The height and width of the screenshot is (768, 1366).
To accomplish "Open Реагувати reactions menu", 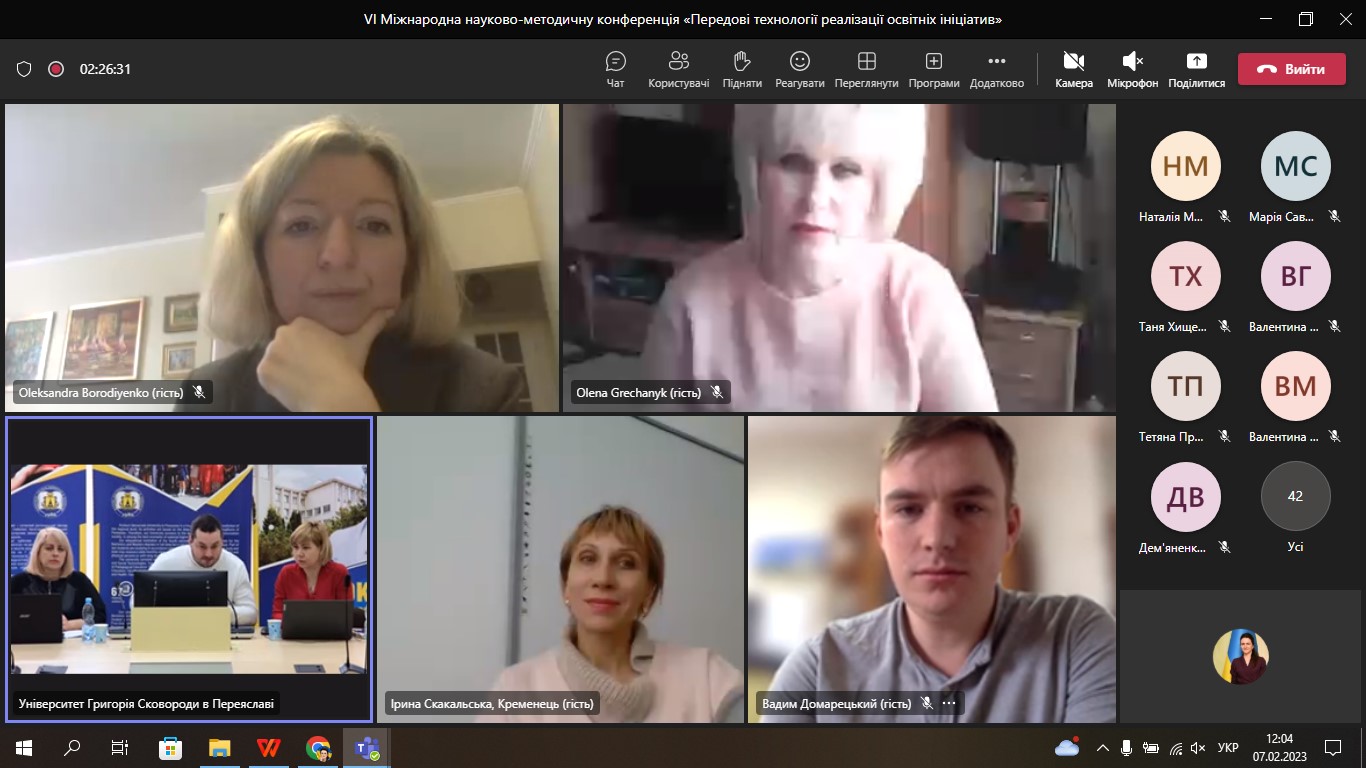I will tap(800, 70).
